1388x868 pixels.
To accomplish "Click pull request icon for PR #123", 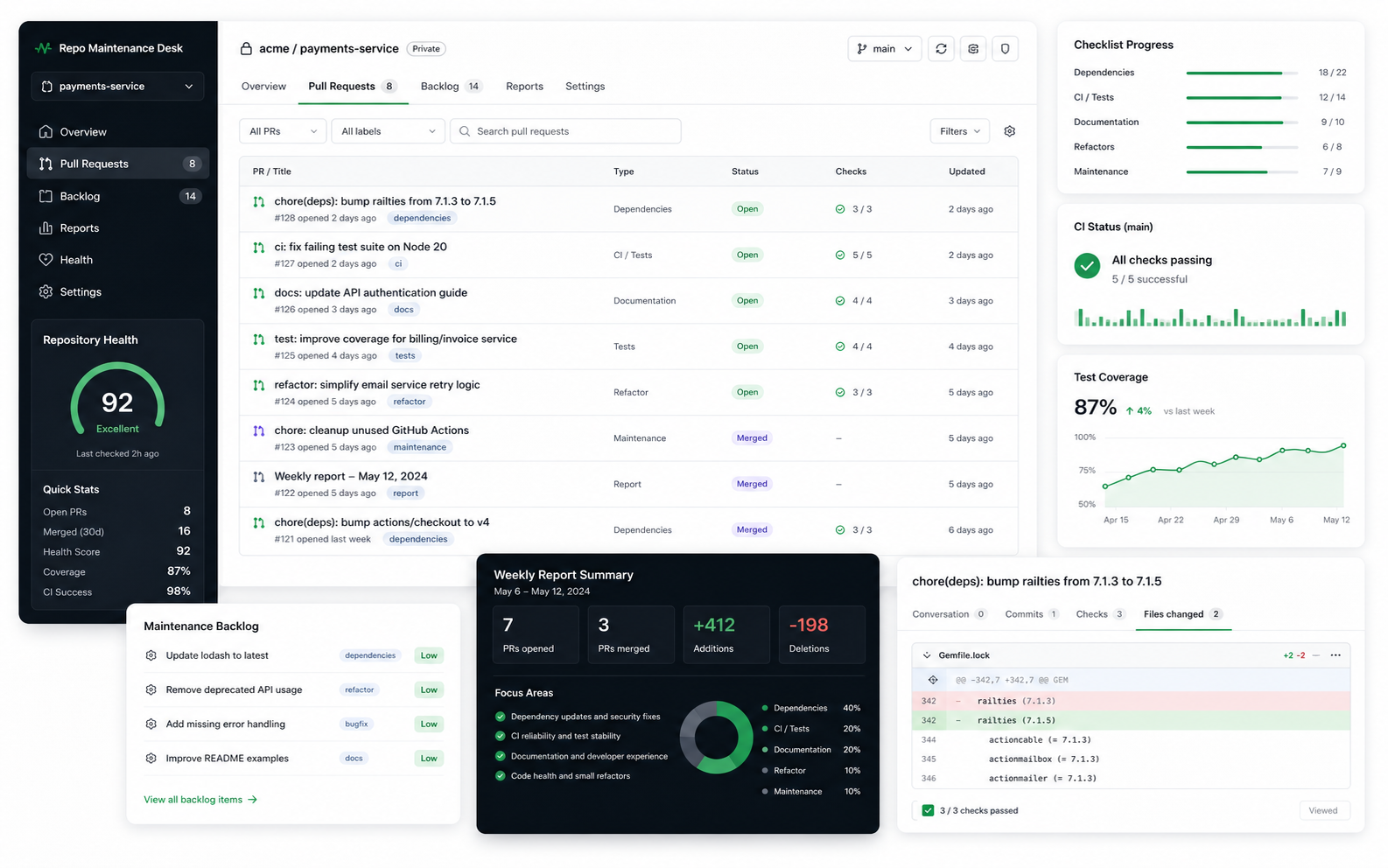I will pos(259,431).
